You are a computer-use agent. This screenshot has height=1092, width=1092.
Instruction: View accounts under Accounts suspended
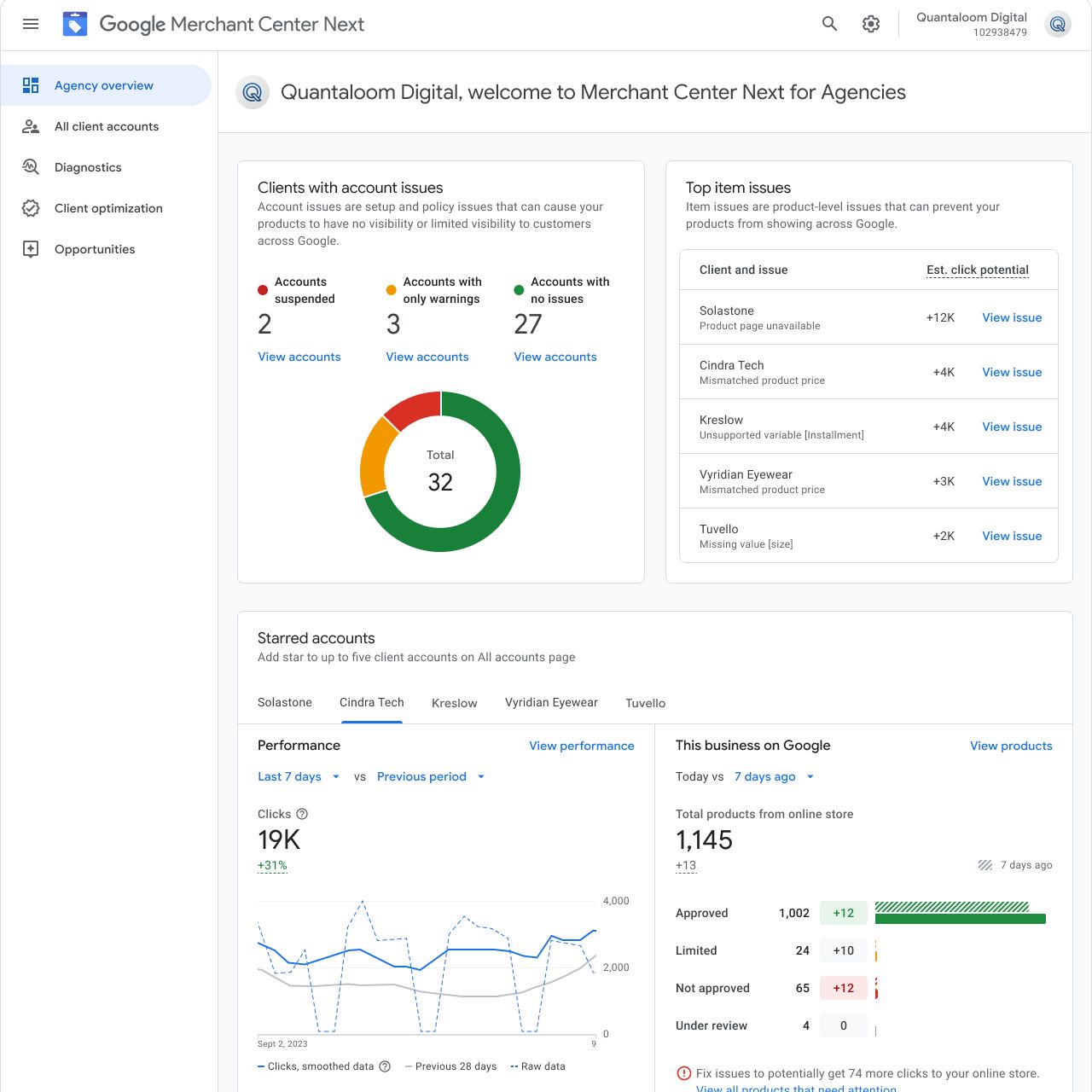(x=299, y=357)
